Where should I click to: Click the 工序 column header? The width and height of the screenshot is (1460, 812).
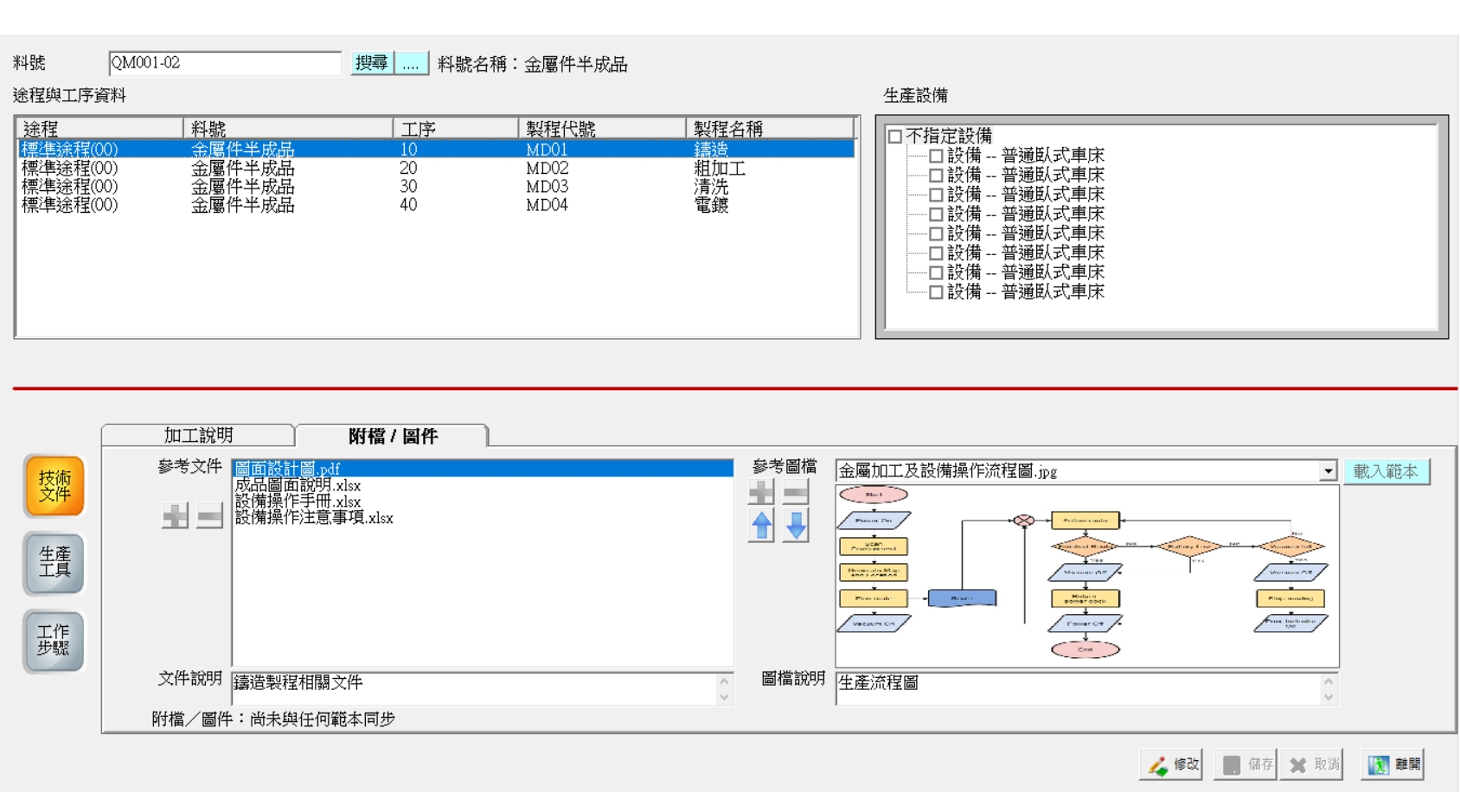click(x=456, y=129)
